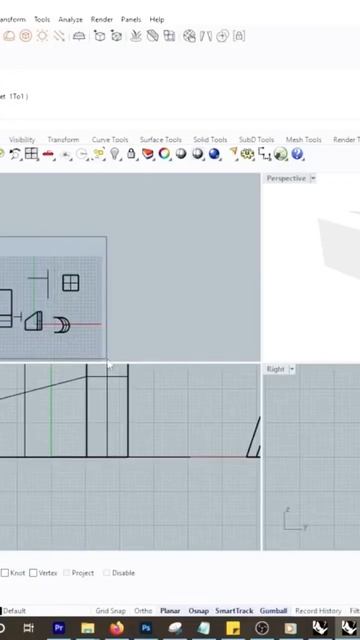Click the circle-with-plus icon in the top toolbar
The height and width of the screenshot is (640, 360).
[x=222, y=36]
